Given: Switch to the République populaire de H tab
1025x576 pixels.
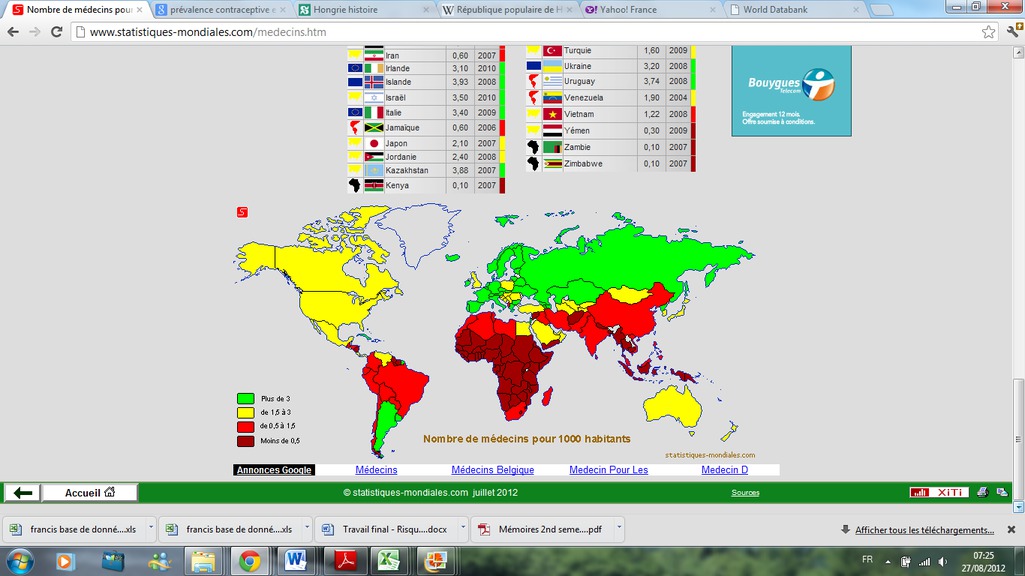Looking at the screenshot, I should click(x=507, y=10).
